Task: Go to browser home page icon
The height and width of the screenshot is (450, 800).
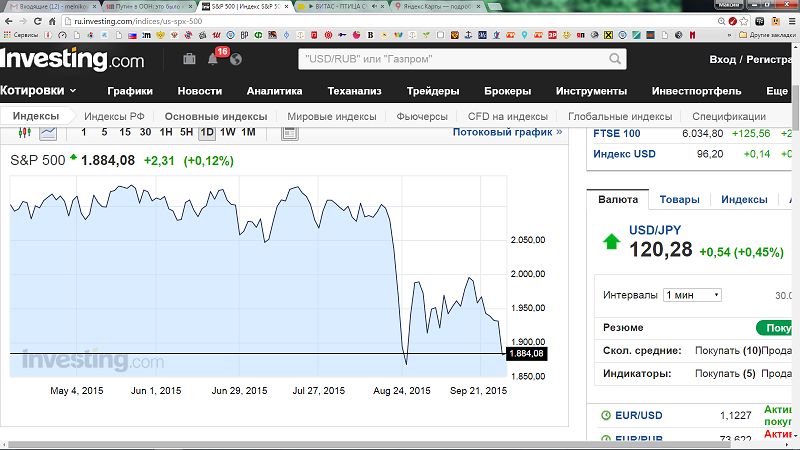Action: click(x=52, y=21)
